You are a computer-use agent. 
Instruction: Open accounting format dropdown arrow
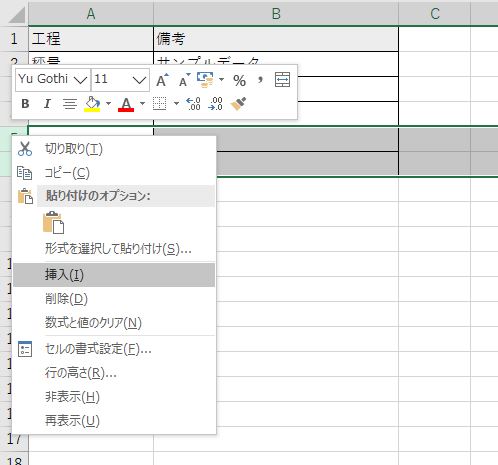tap(221, 80)
